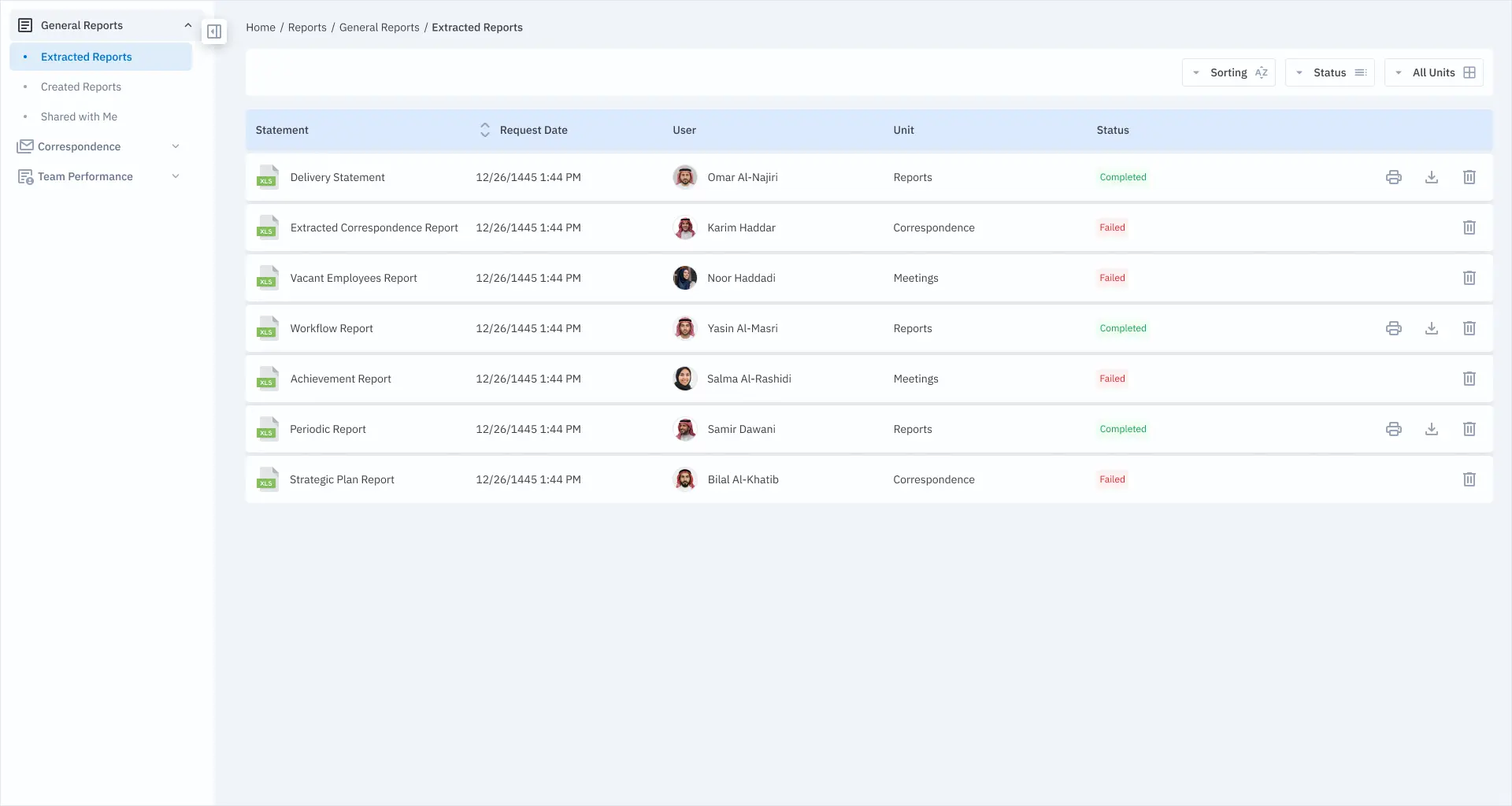Viewport: 1512px width, 806px height.
Task: Open Created Reports in sidebar
Action: coord(80,87)
